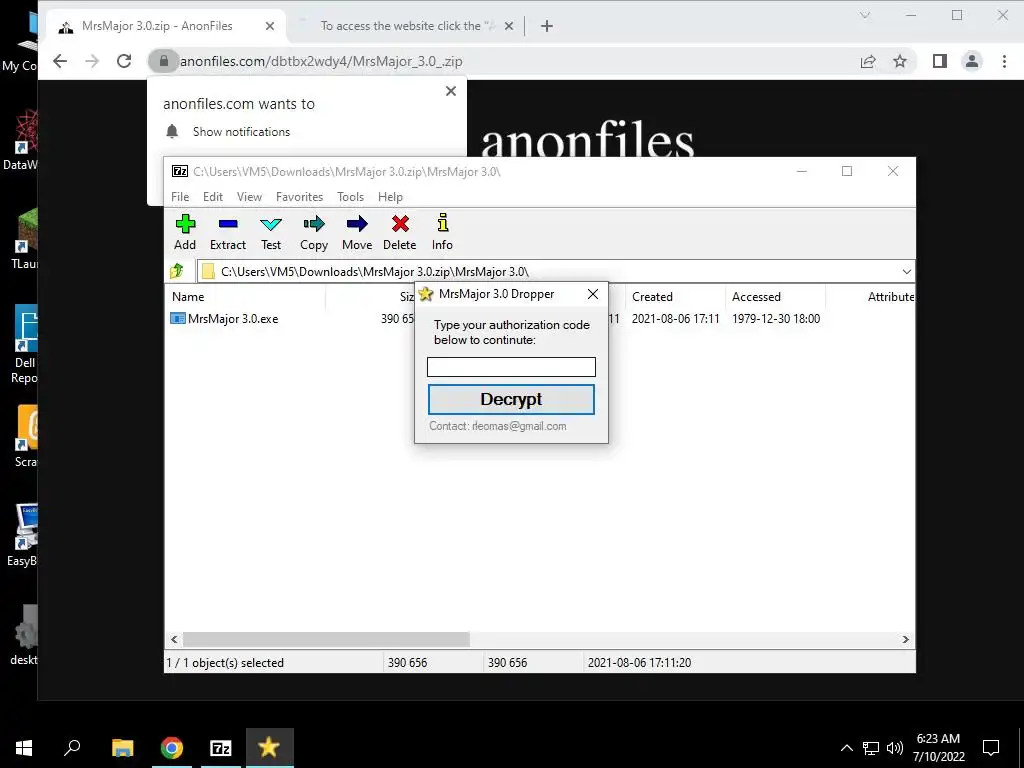Screen dimensions: 1024x768
Task: Click the site lock icon in address bar
Action: [x=163, y=61]
